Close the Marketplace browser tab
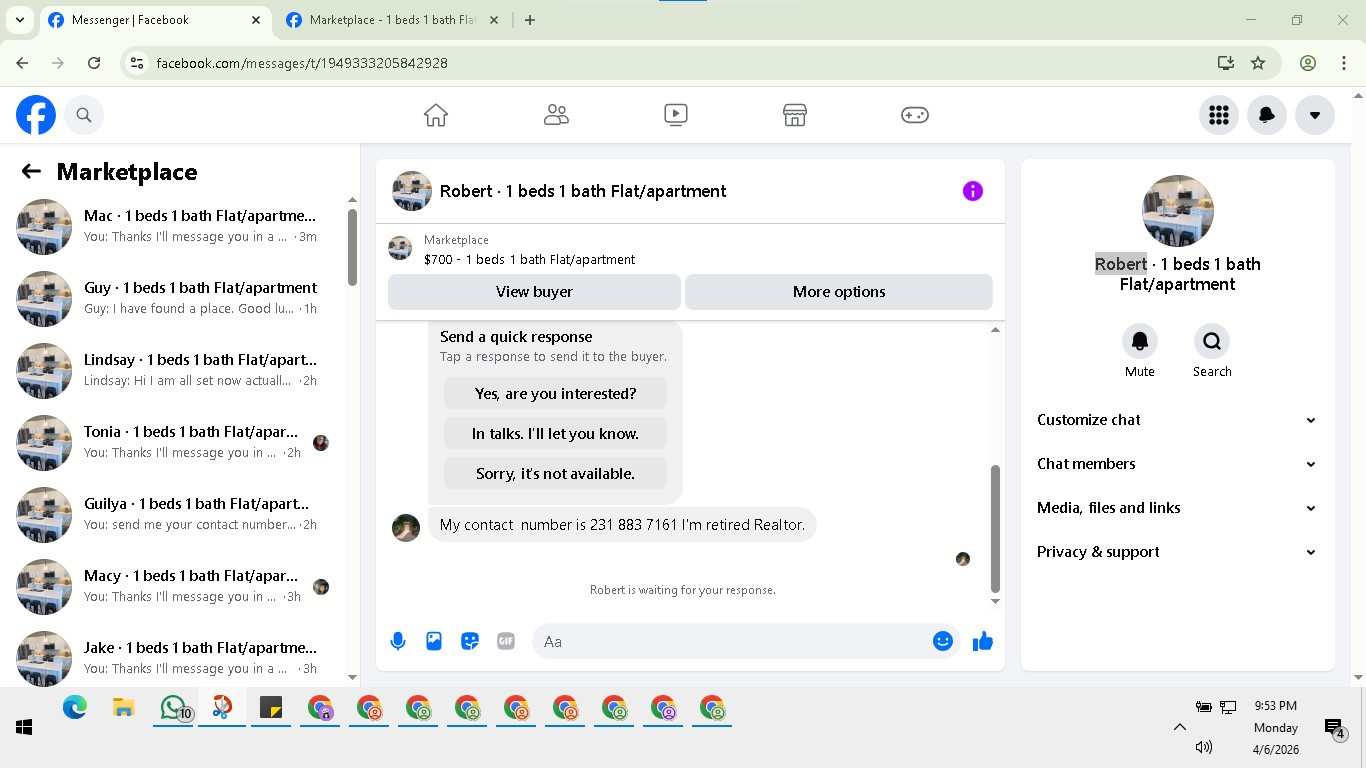Screen dimensions: 1366x768 [x=493, y=20]
